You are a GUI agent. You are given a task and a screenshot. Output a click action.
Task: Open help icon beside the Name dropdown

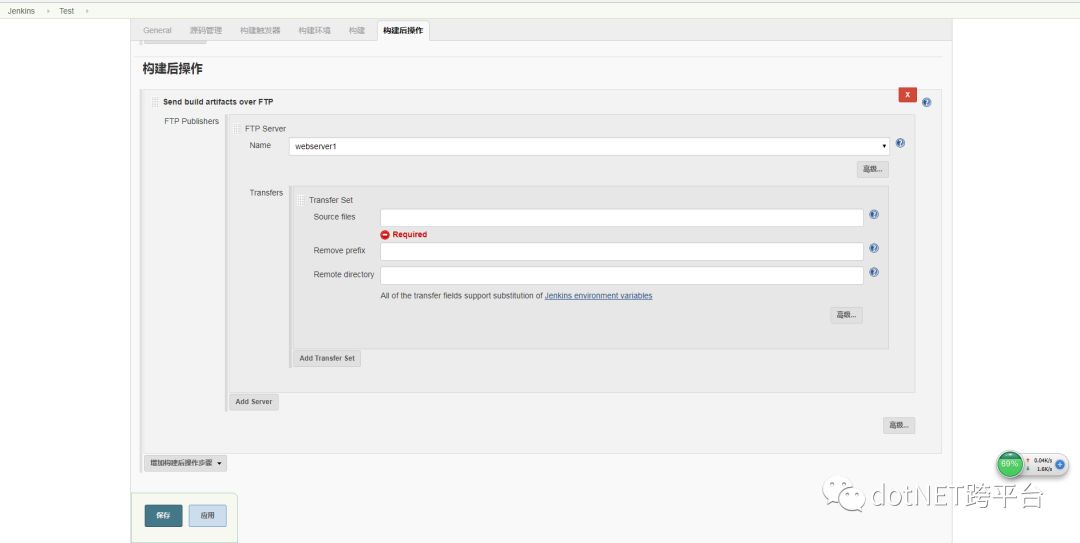point(900,143)
